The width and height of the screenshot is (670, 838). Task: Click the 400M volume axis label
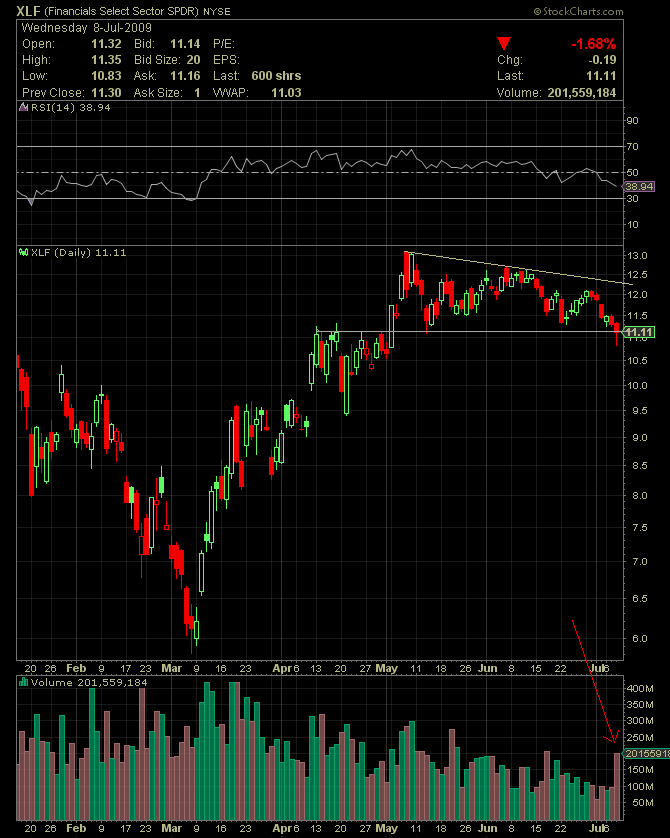(640, 689)
